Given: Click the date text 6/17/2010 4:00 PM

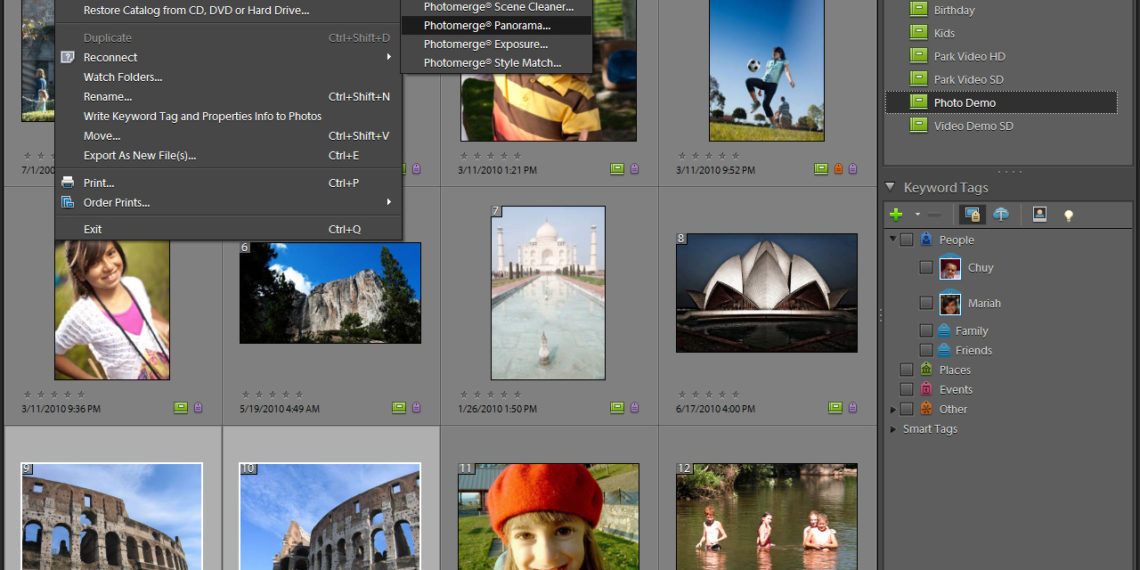Looking at the screenshot, I should [x=715, y=409].
